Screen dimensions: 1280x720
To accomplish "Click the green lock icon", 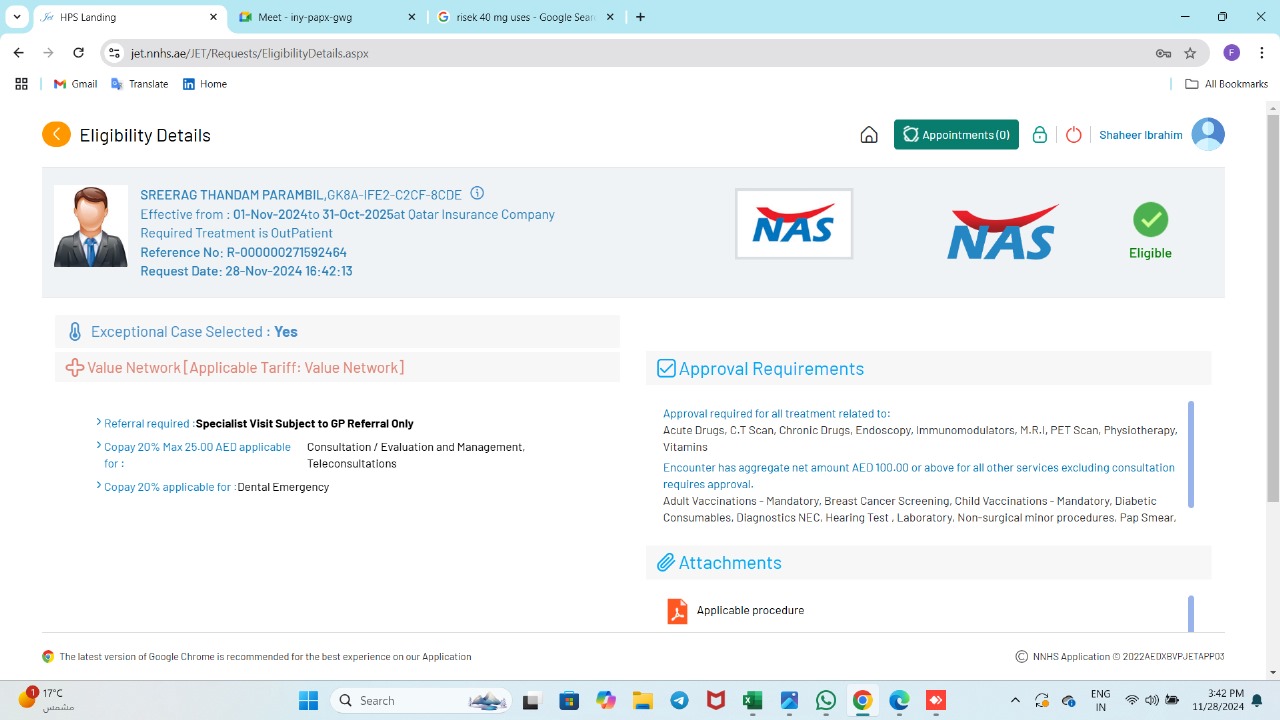I will point(1040,135).
